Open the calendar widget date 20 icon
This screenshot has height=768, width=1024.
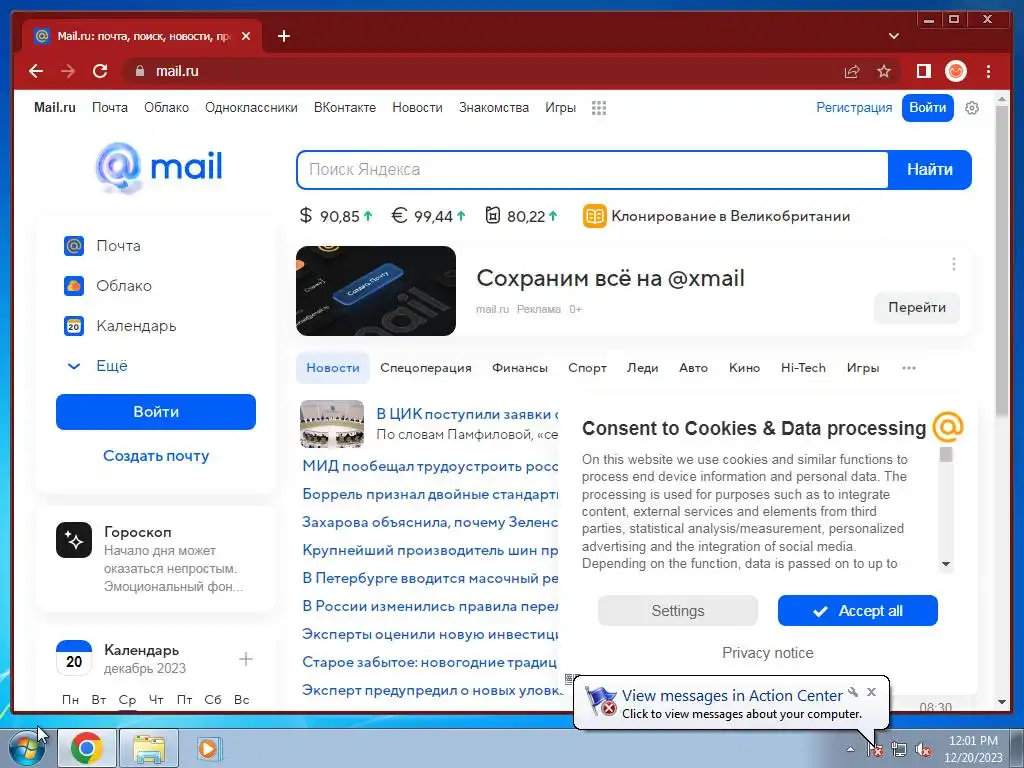tap(74, 658)
